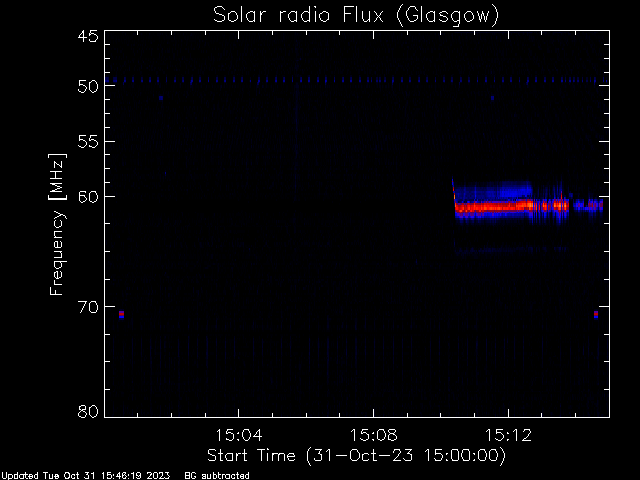This screenshot has height=480, width=640.
Task: Select the 50 frequency axis label
Action: pyautogui.click(x=88, y=87)
